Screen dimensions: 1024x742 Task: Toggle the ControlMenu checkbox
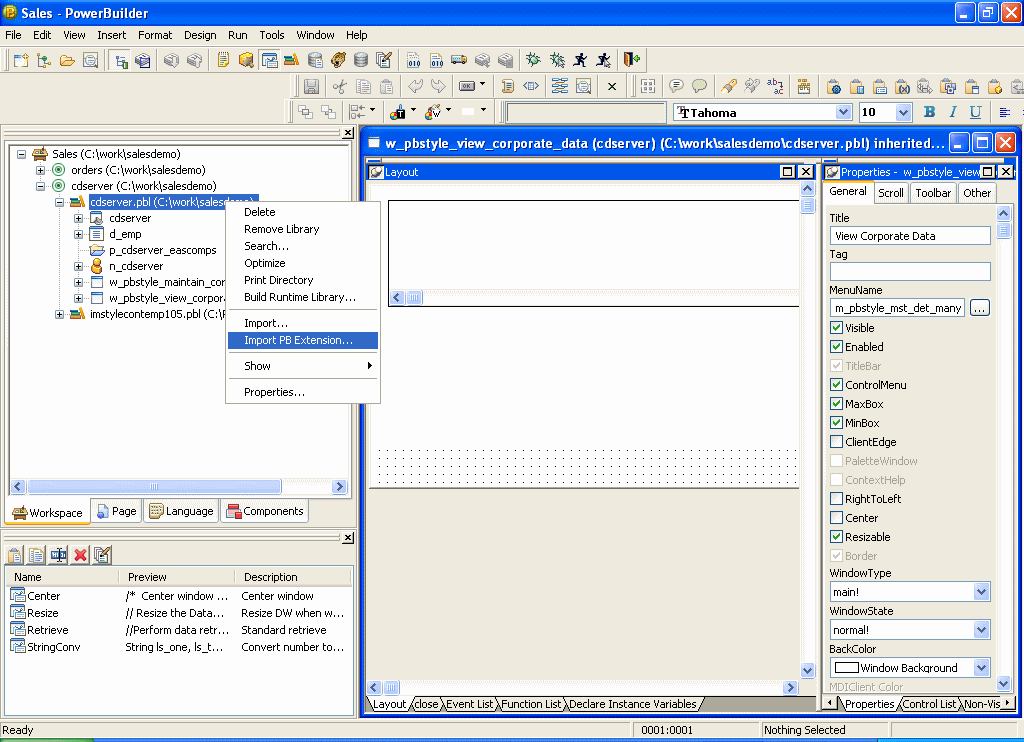click(x=837, y=385)
